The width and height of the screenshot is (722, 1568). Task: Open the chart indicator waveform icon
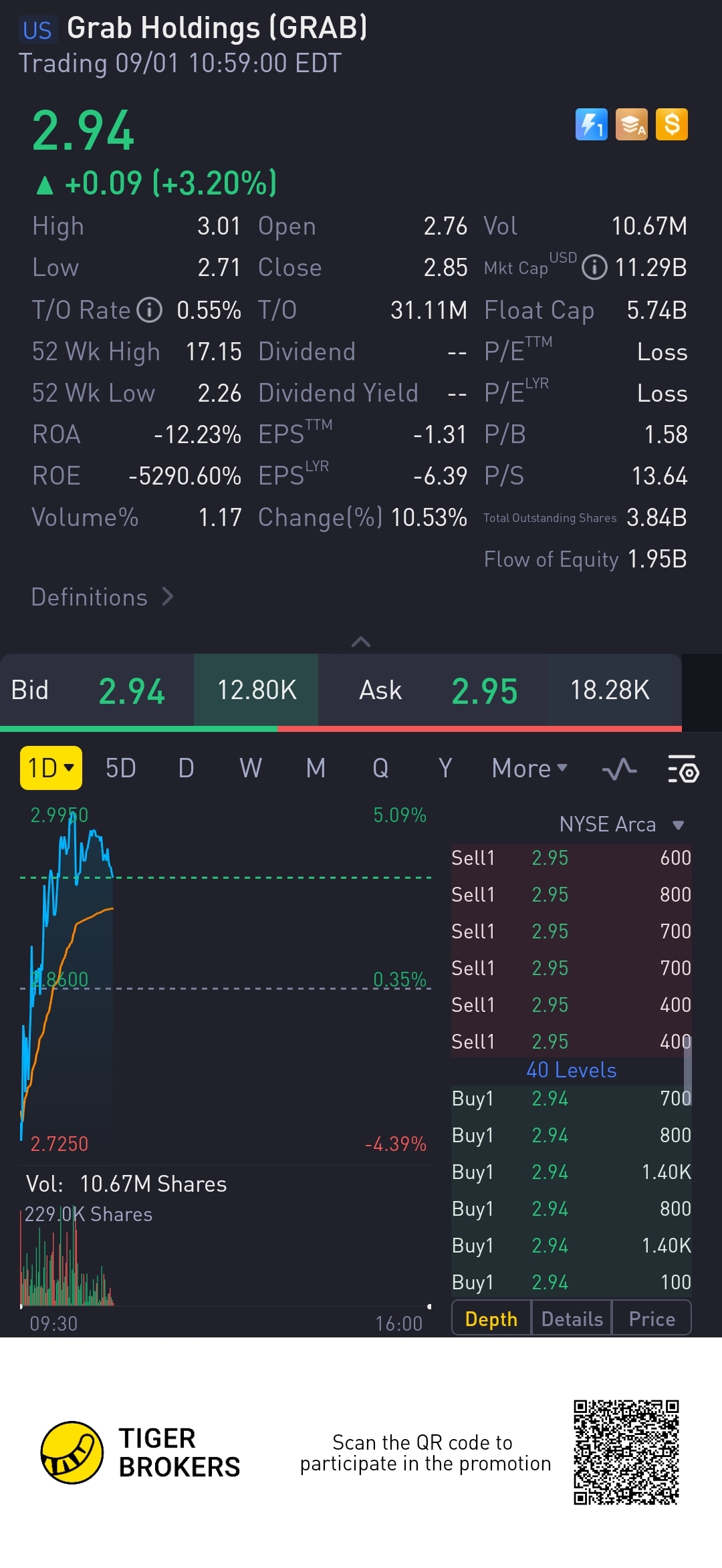[619, 769]
